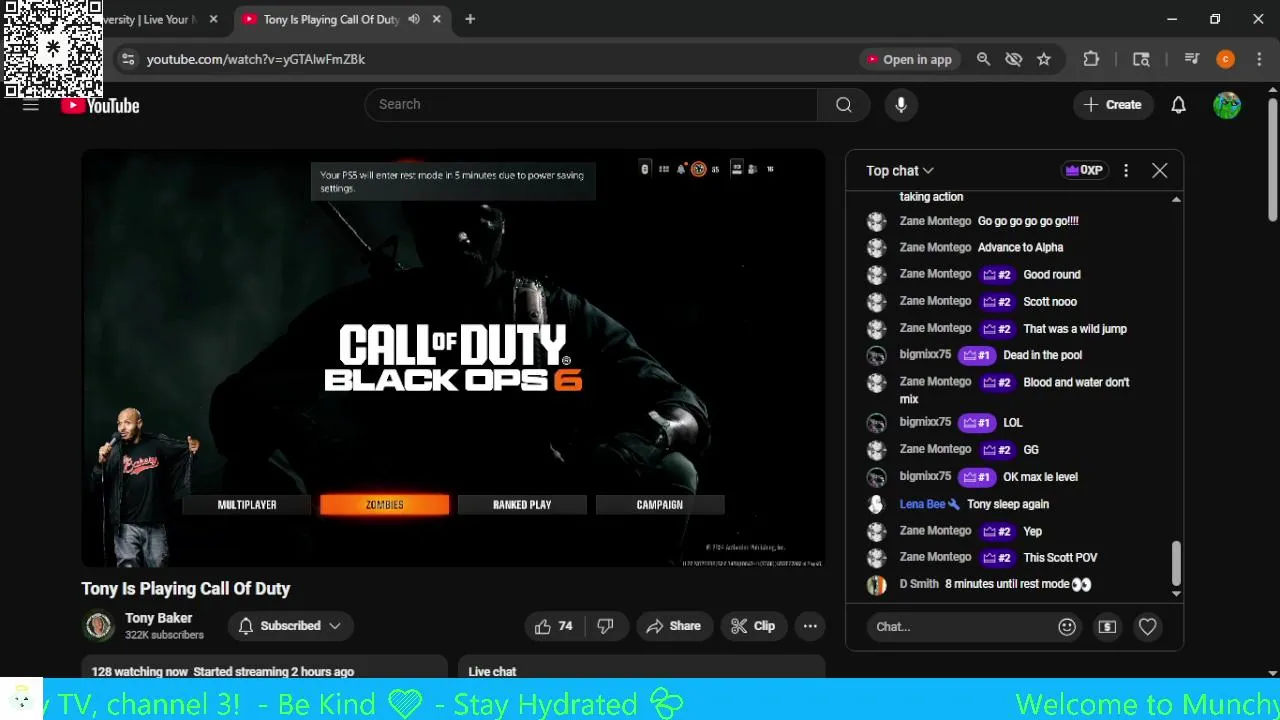Click the crossed-eye tracking protection icon
The height and width of the screenshot is (720, 1280).
coord(1013,59)
